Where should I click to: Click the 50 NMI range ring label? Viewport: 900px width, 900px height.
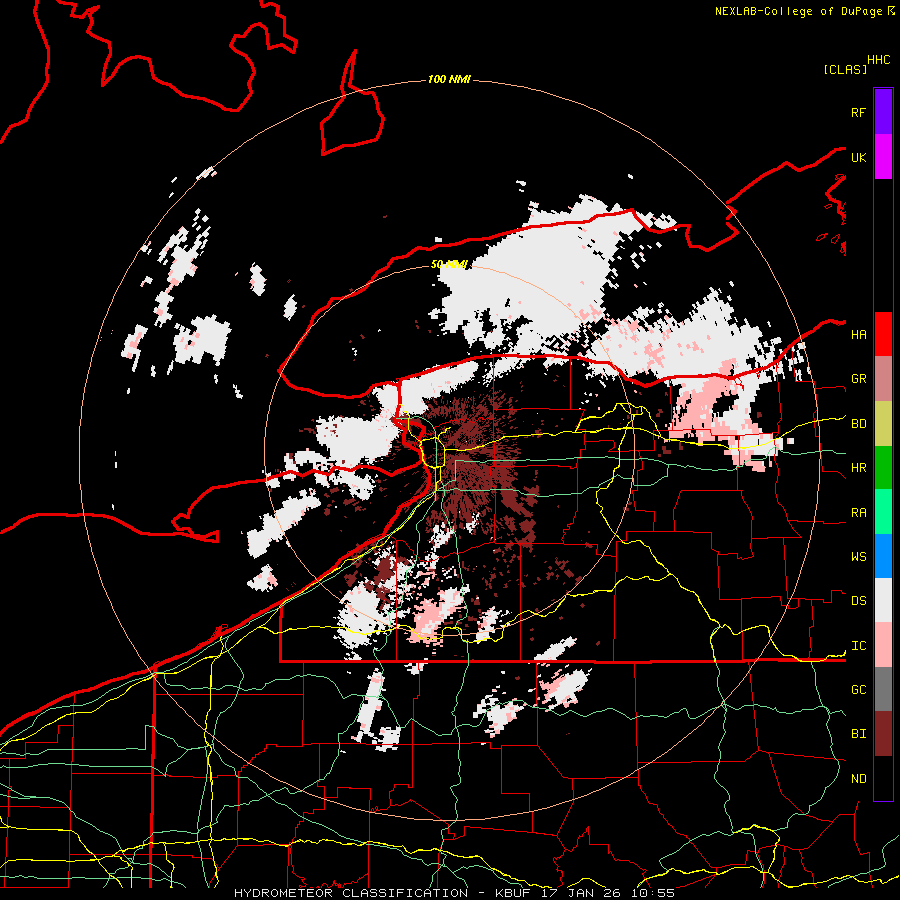449,264
